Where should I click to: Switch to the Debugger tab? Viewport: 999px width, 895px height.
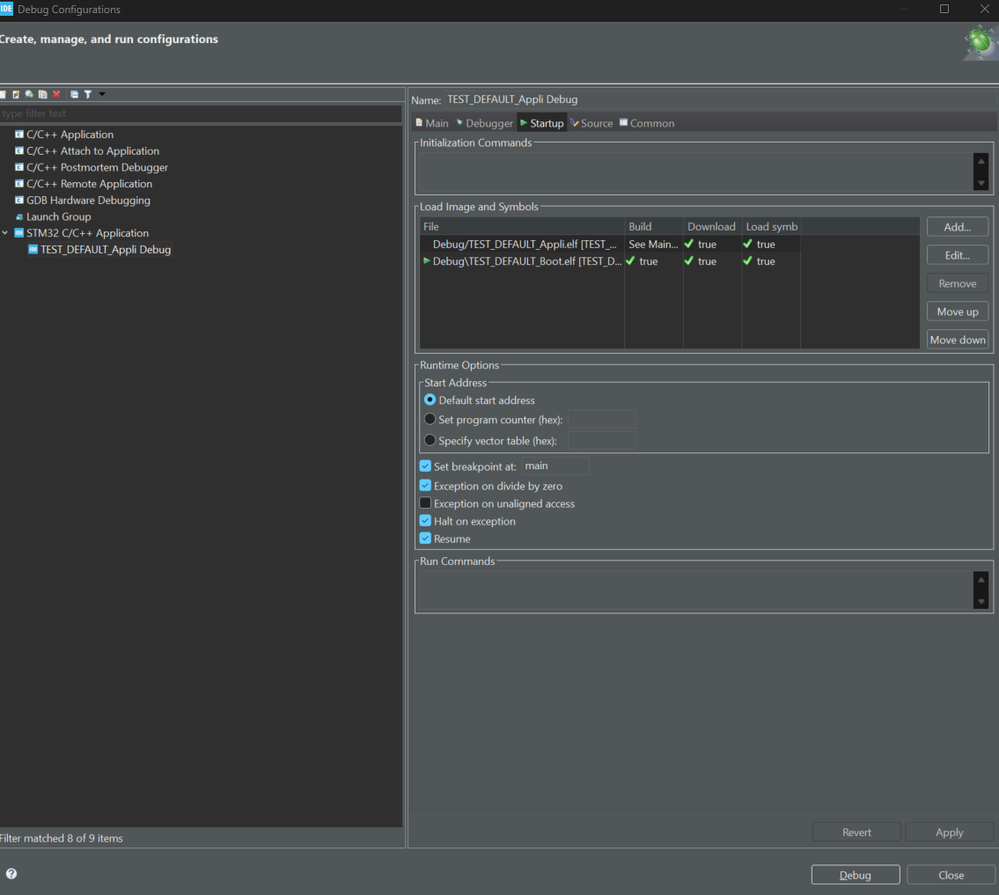(484, 123)
